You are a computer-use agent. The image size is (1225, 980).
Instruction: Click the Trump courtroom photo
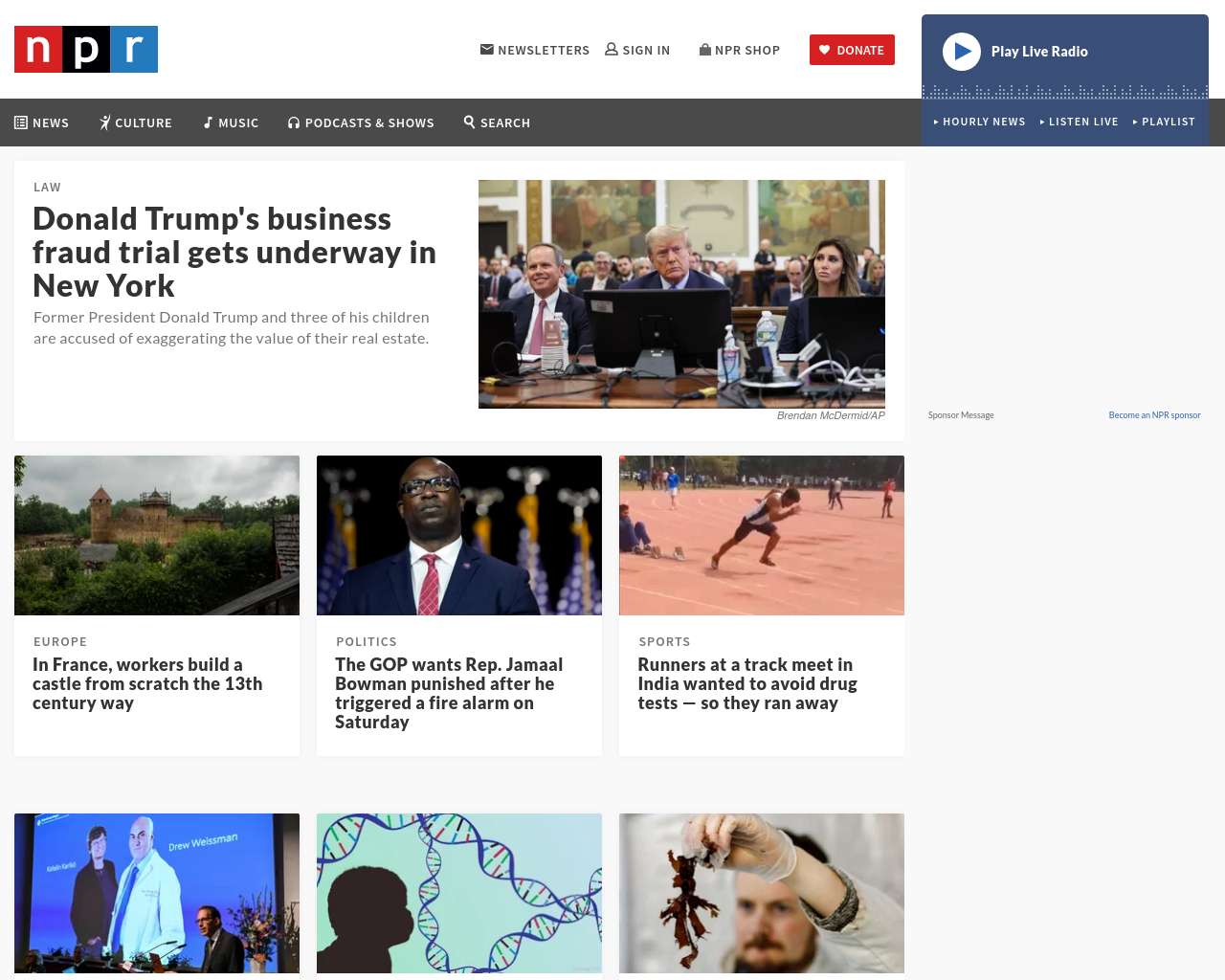pyautogui.click(x=681, y=294)
